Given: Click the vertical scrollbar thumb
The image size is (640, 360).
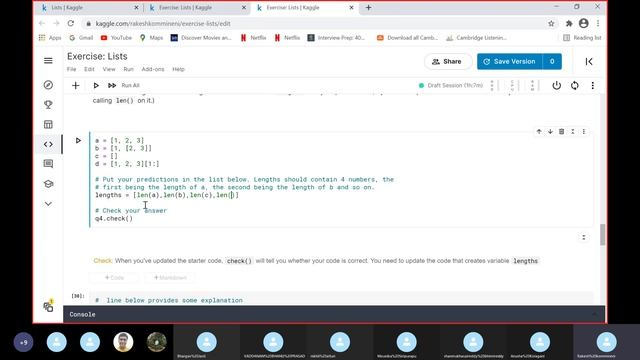Looking at the screenshot, I should [602, 235].
